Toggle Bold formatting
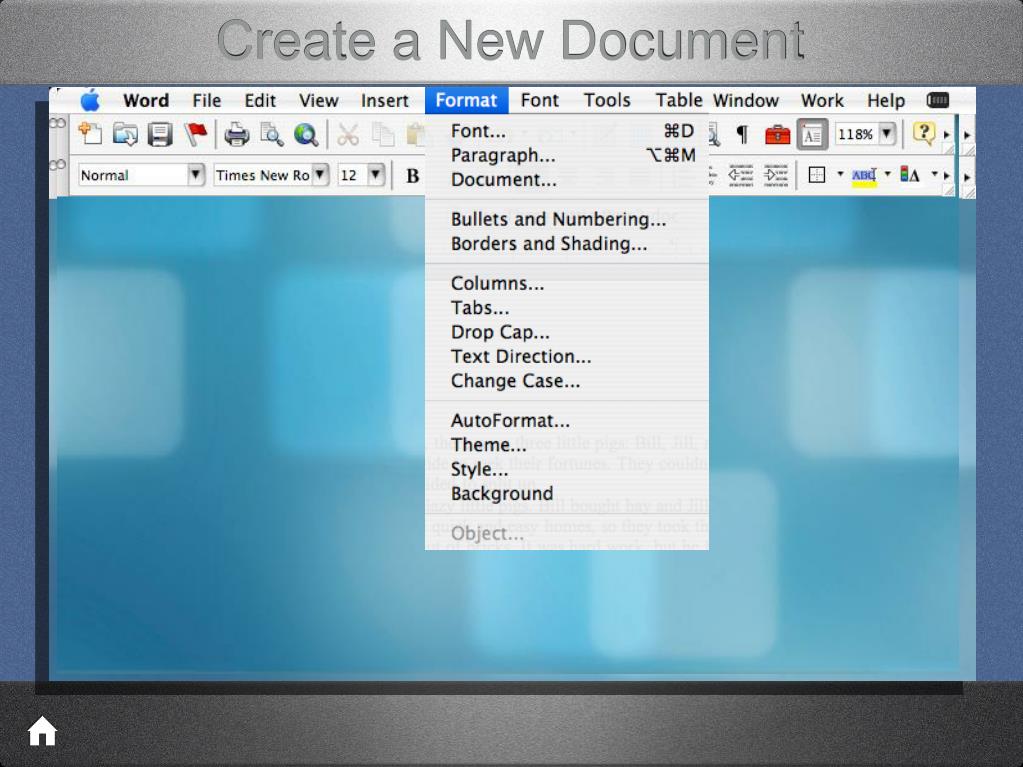1023x767 pixels. (x=412, y=175)
